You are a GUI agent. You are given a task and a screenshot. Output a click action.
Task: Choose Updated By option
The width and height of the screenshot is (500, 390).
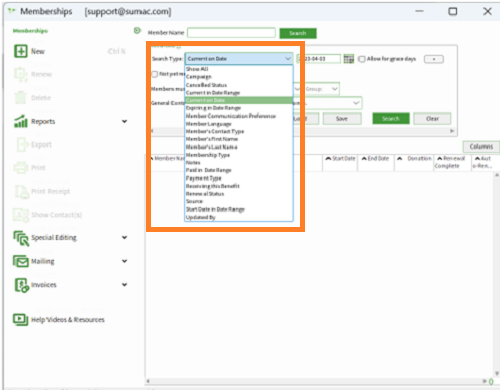click(x=239, y=217)
